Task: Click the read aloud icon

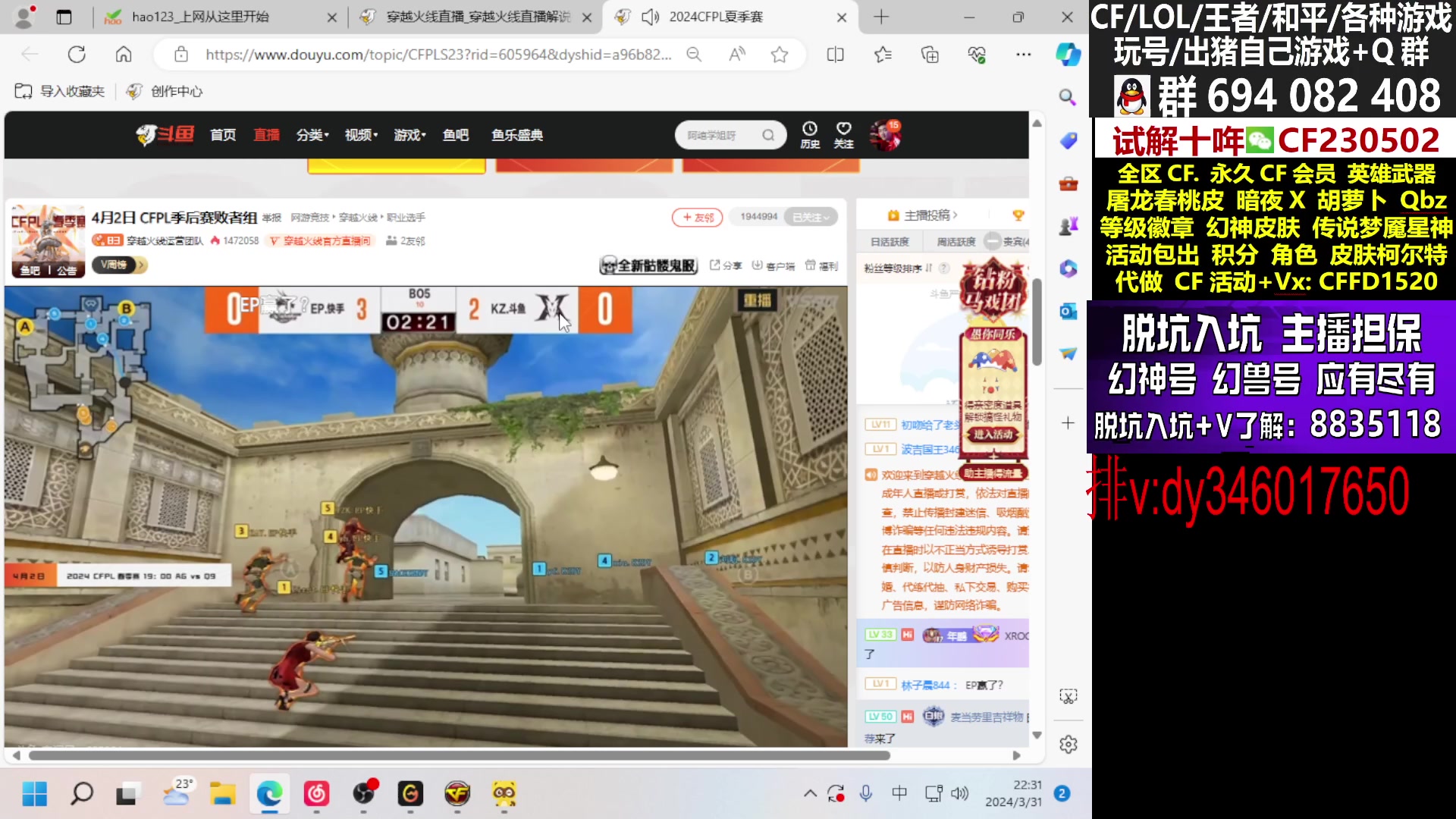Action: pyautogui.click(x=736, y=55)
